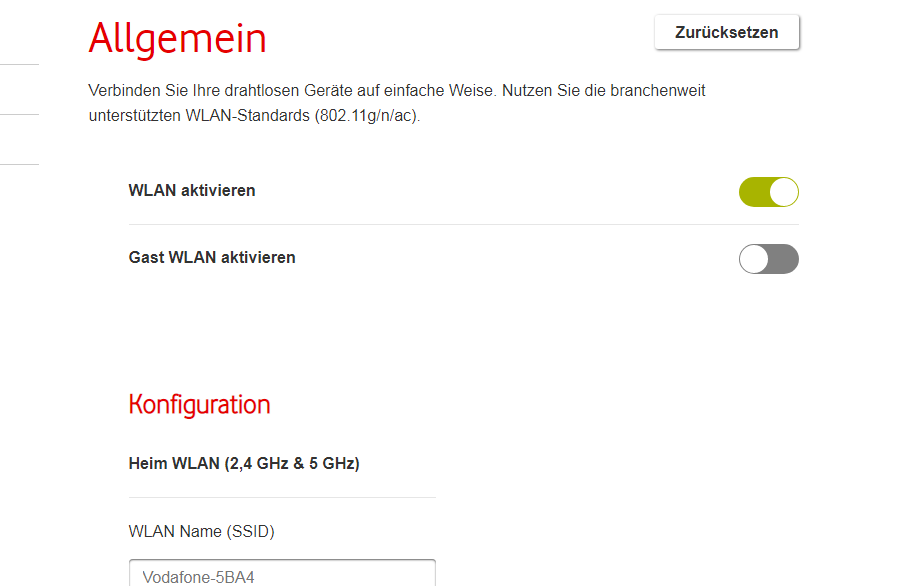Click the Konfiguration section heading
This screenshot has width=914, height=586.
[199, 404]
